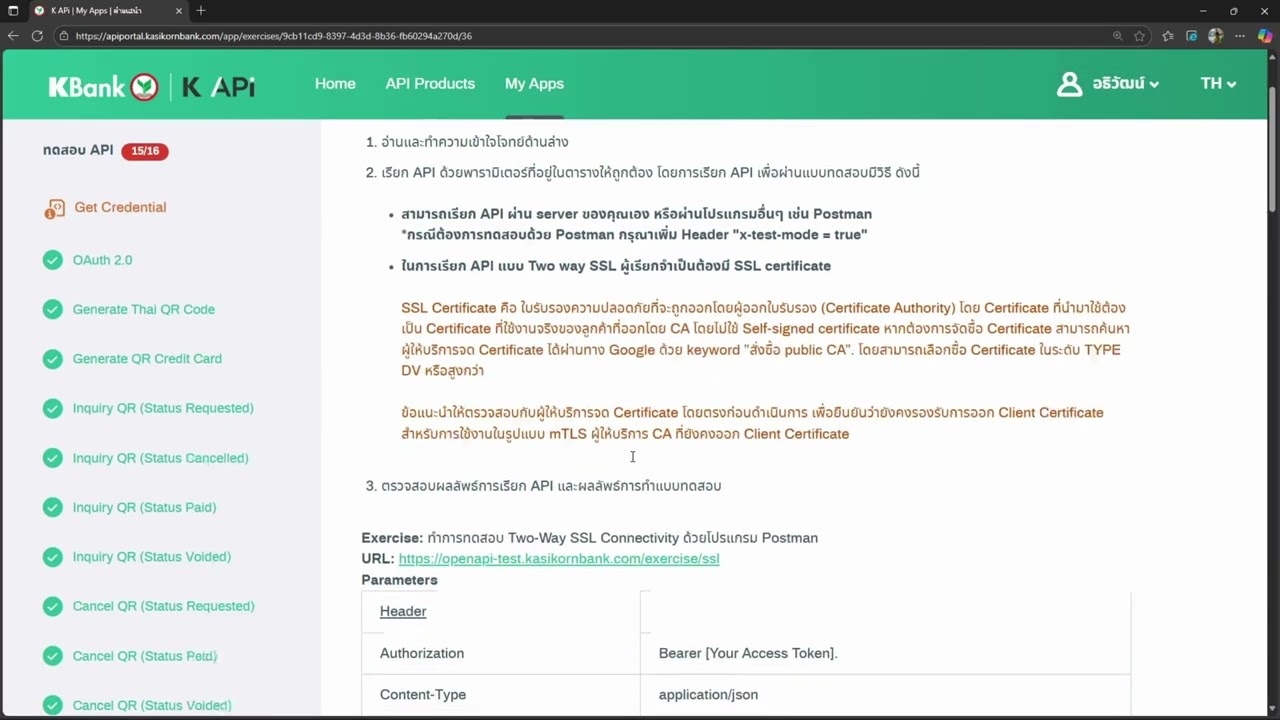The image size is (1280, 720).
Task: Open API Products menu
Action: (430, 84)
